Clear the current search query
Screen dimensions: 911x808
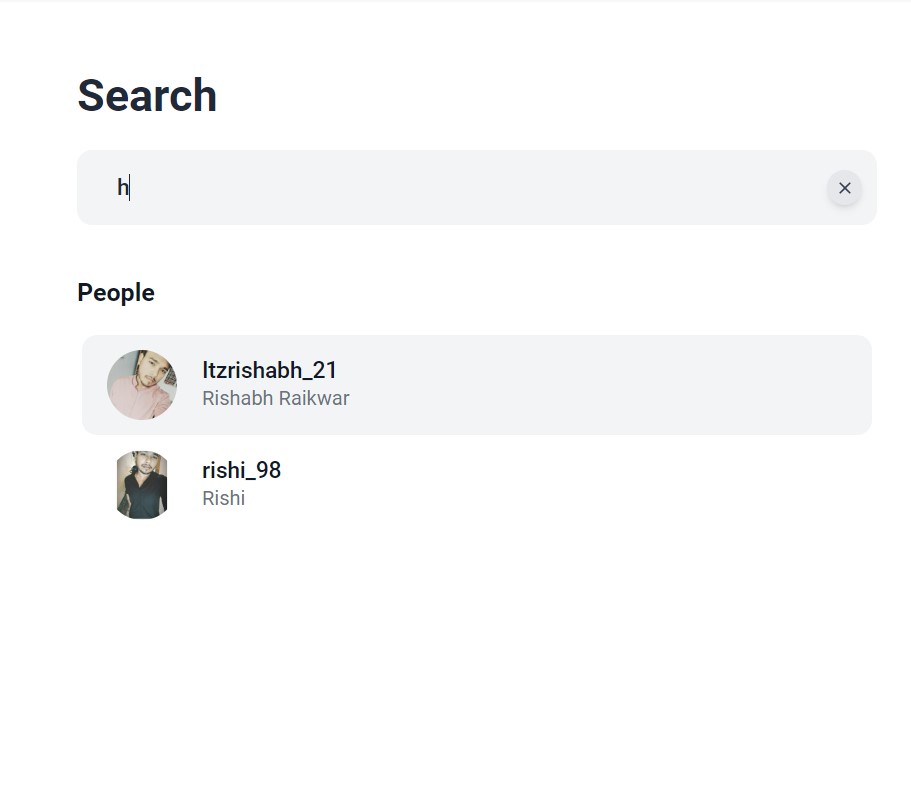[844, 188]
